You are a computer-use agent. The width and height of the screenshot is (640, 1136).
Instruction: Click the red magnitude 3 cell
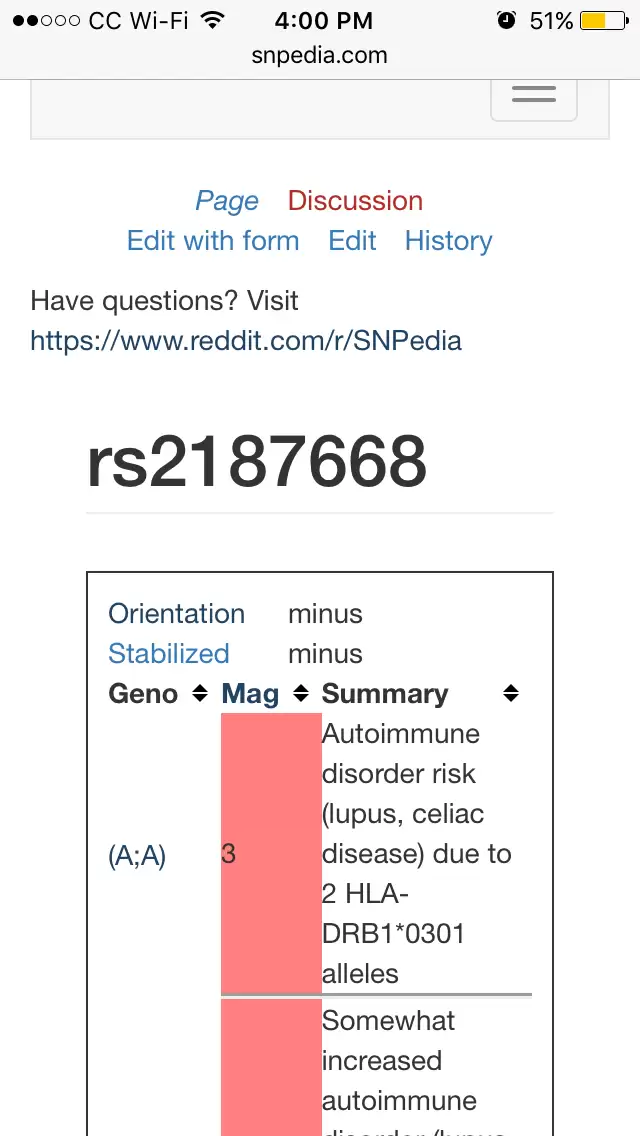tap(271, 855)
